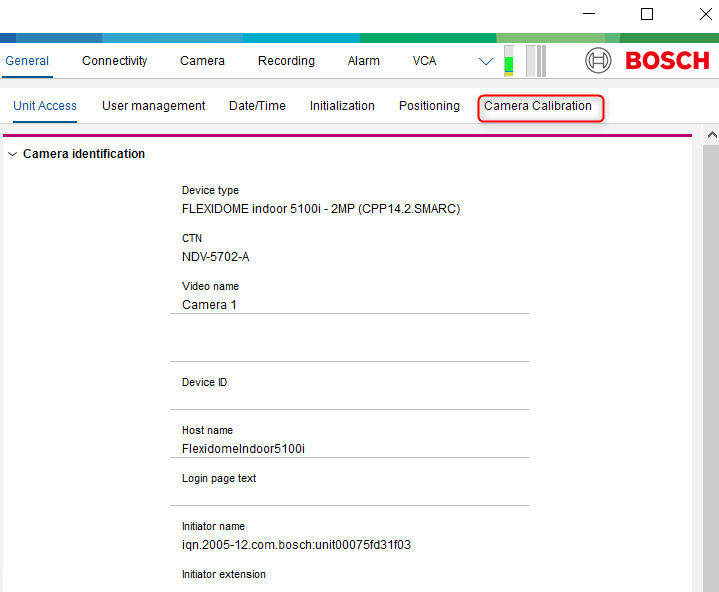
Task: Expand the overflow chevron after VCA
Action: [x=486, y=61]
